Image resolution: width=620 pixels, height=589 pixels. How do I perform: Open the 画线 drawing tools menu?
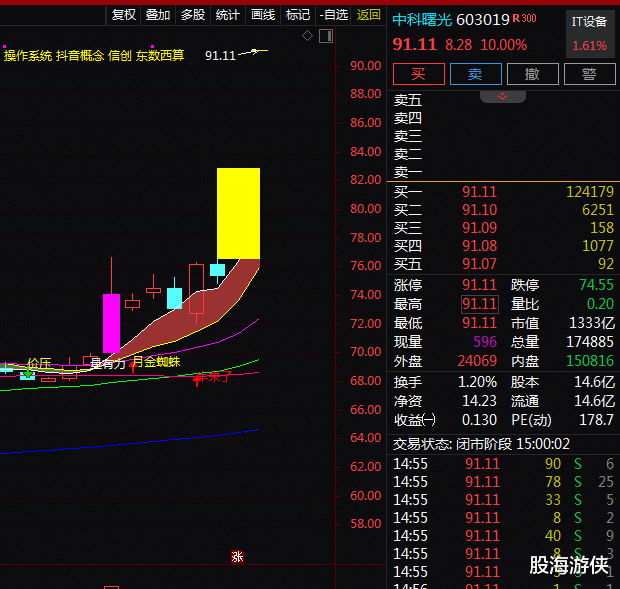(263, 14)
